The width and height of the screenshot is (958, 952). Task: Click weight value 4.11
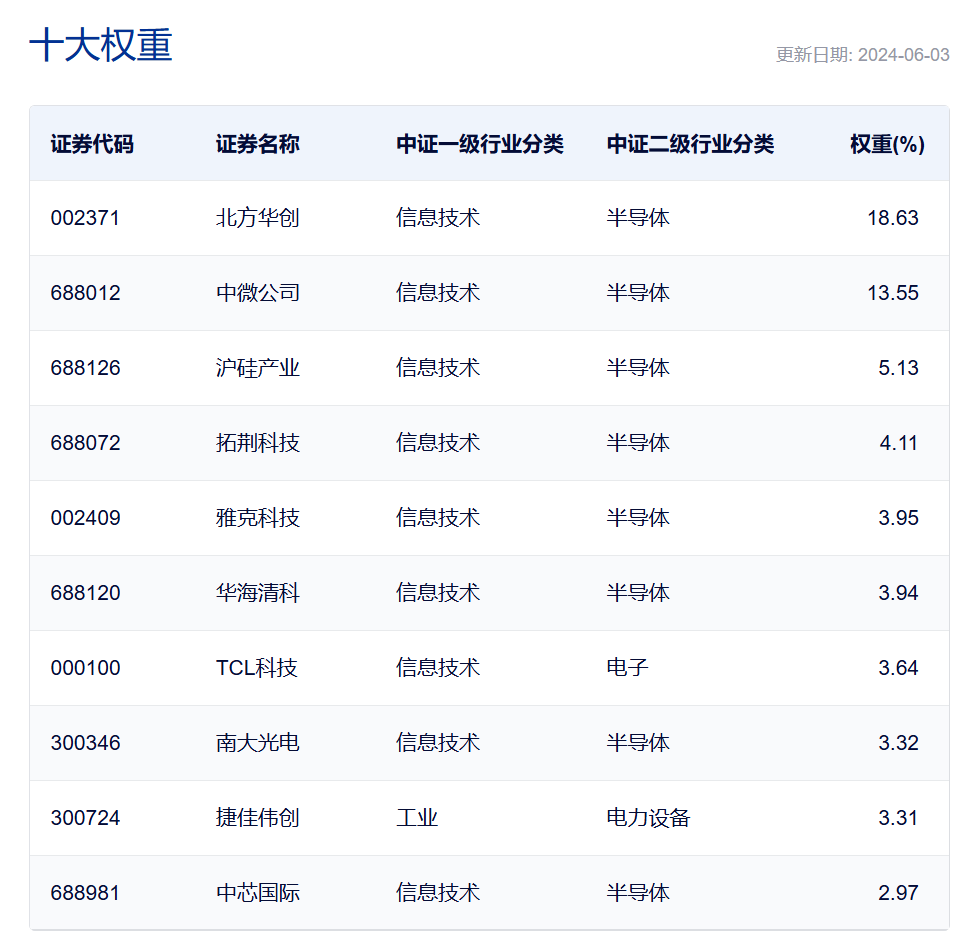898,443
